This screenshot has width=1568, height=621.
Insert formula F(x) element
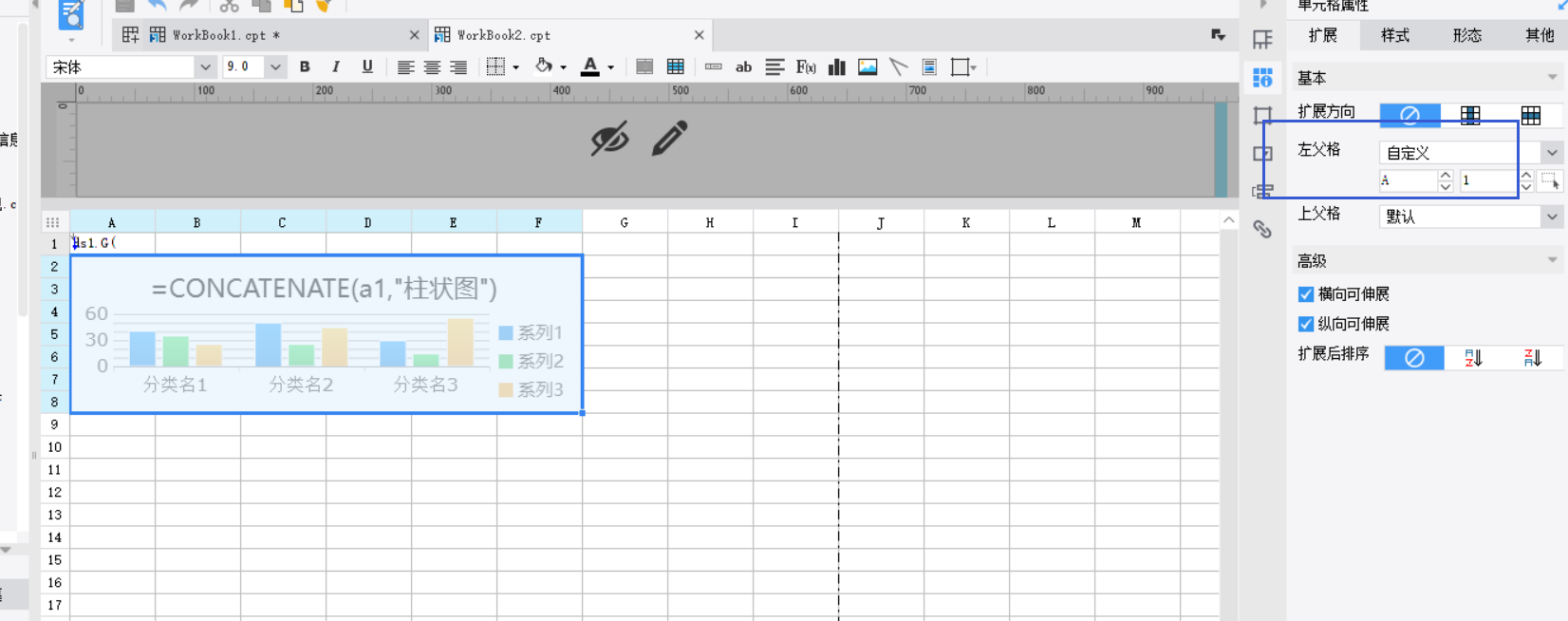tap(806, 66)
